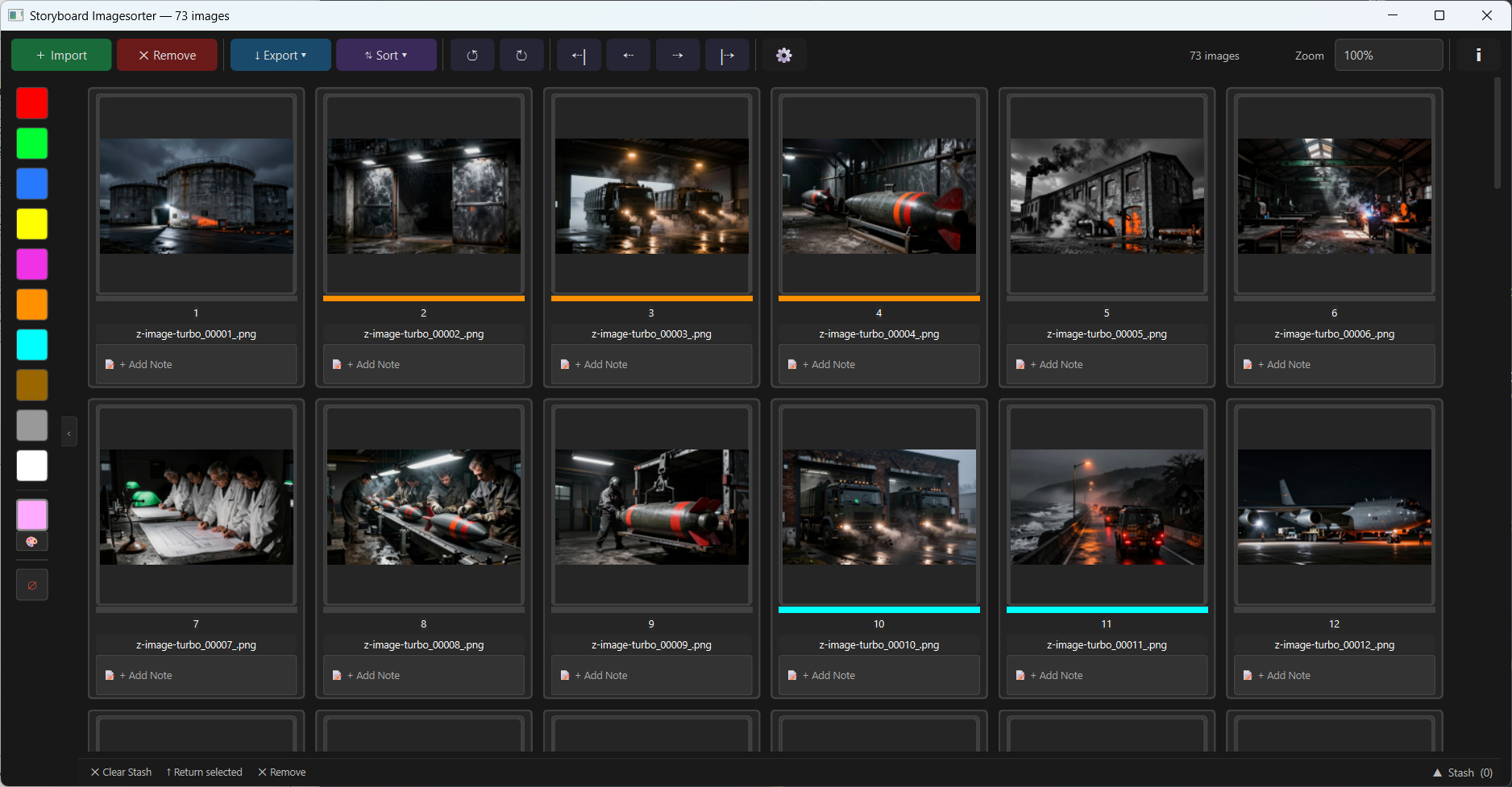Move image to the end
The image size is (1512, 787).
click(x=727, y=56)
